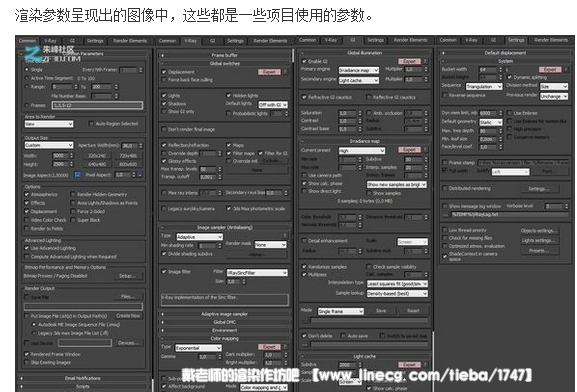Image resolution: width=577 pixels, height=392 pixels.
Task: Click the Objects settings... button
Action: tap(539, 231)
